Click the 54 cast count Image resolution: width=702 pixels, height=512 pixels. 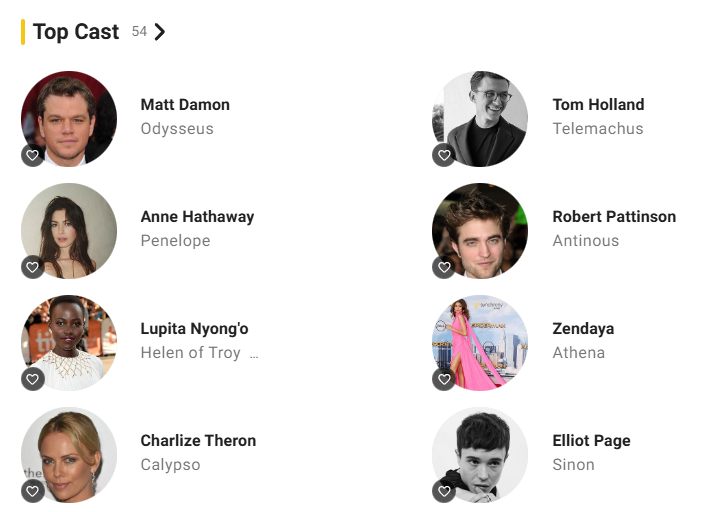click(139, 31)
